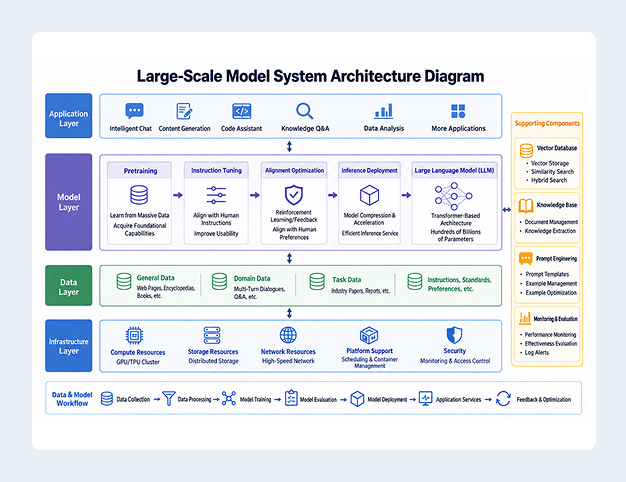626x482 pixels.
Task: Click database icon beside Instructions, Standards
Action: [415, 282]
